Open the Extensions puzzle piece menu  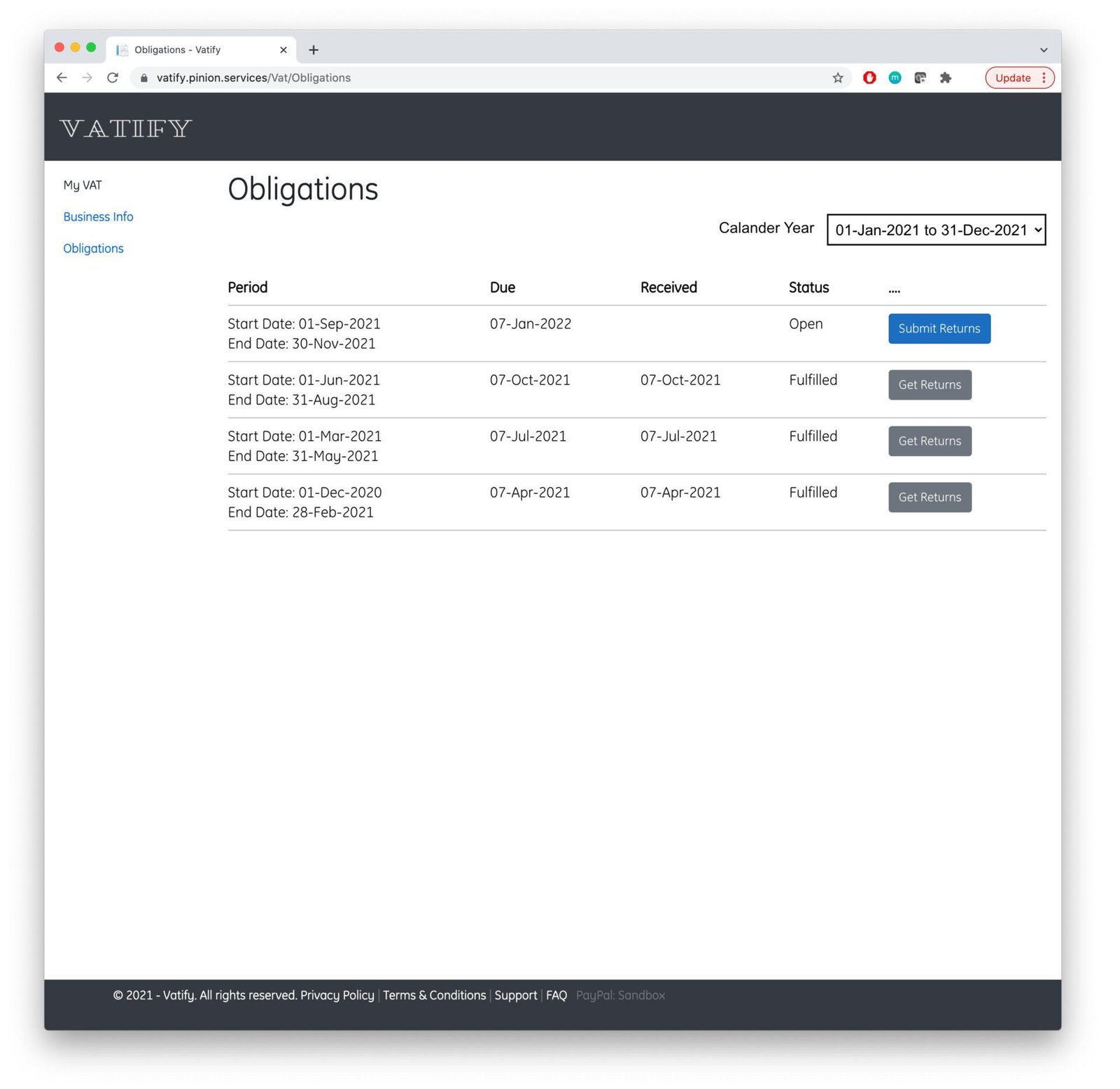click(x=946, y=78)
